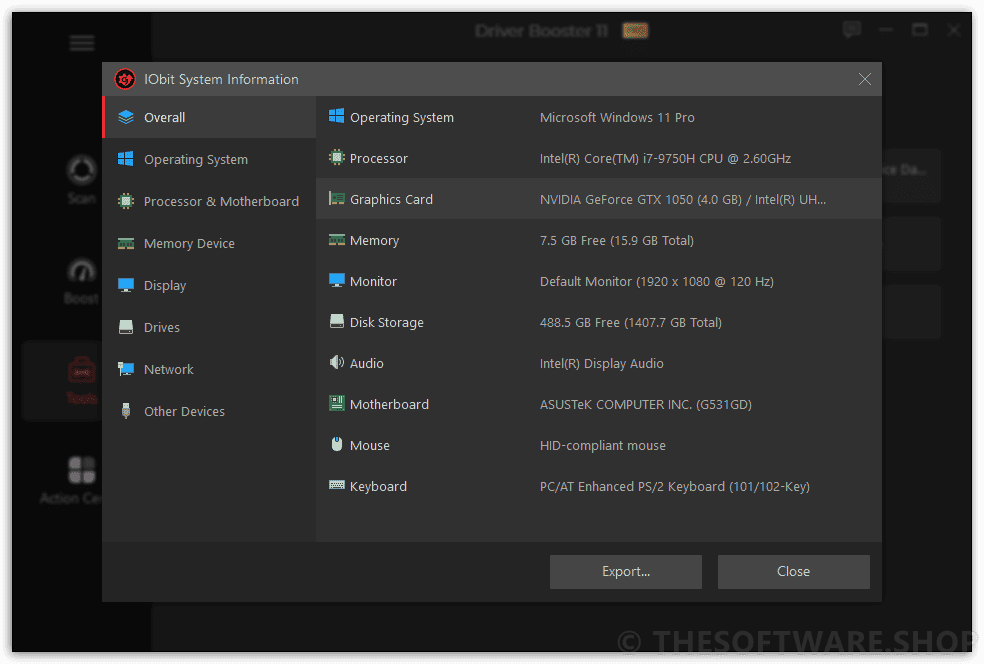
Task: Click the Processor label in overview list
Action: click(x=378, y=159)
